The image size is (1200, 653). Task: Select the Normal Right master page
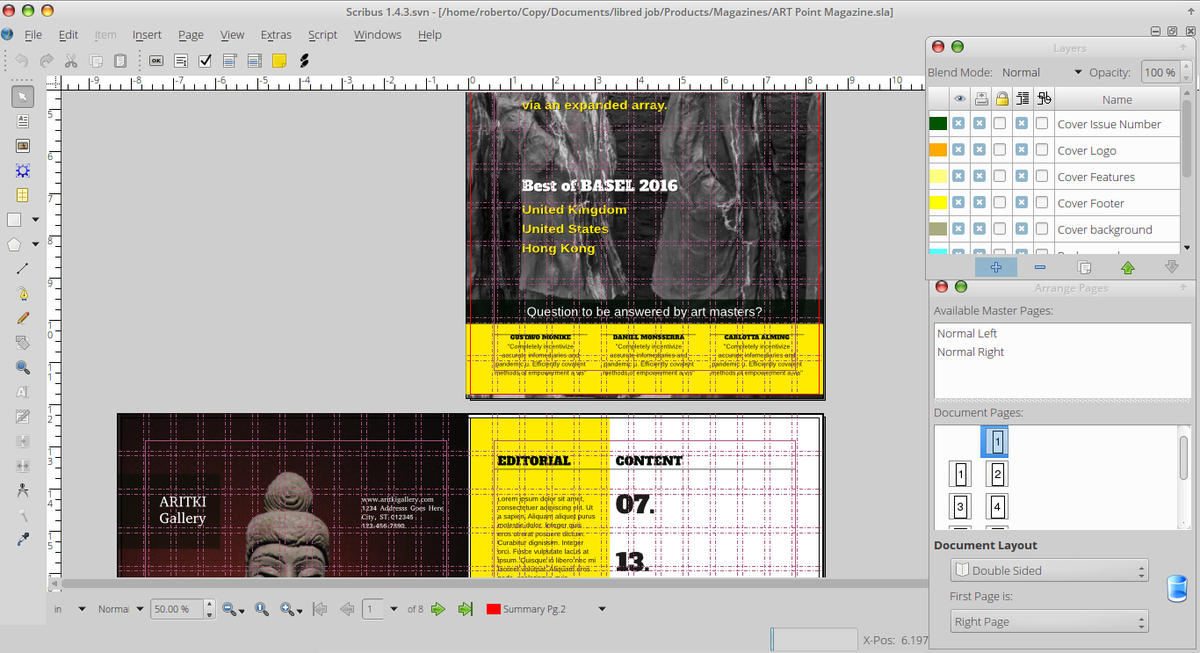coord(971,352)
